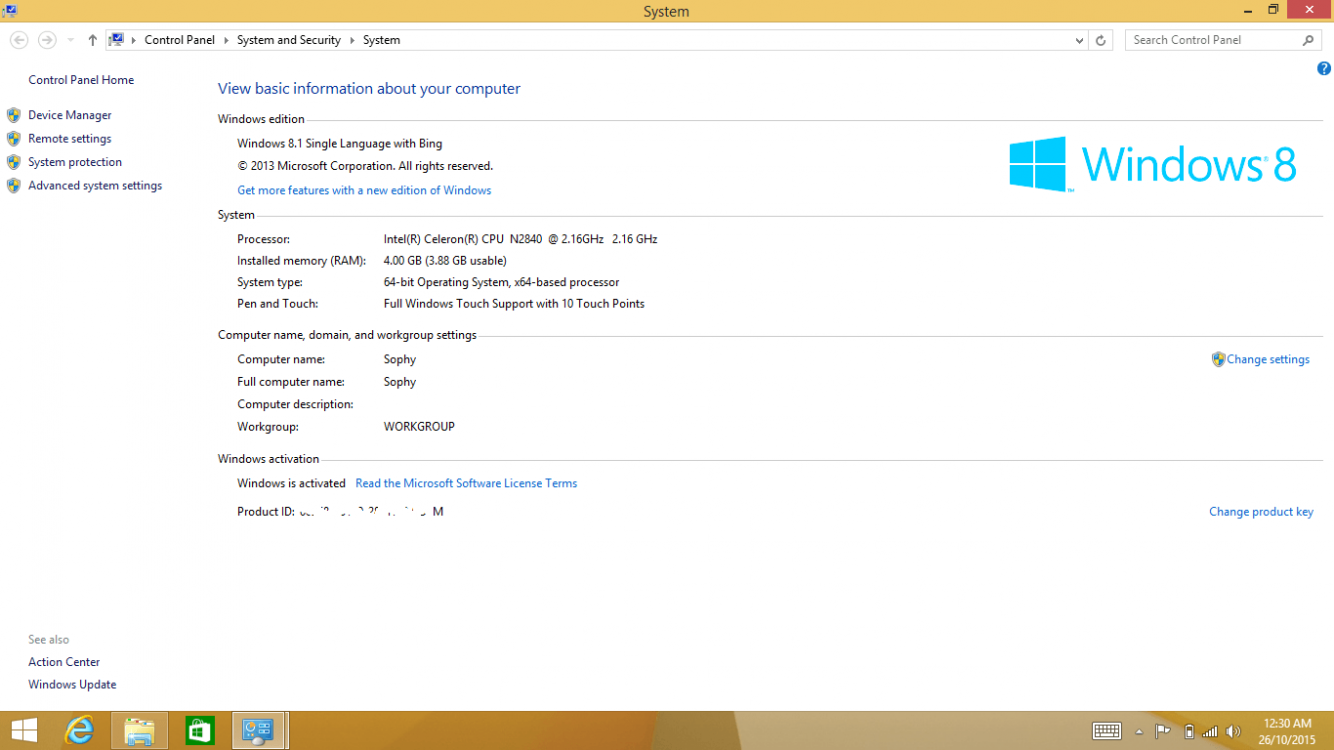Open Internet Explorer from the taskbar
The image size is (1334, 750).
(x=79, y=731)
